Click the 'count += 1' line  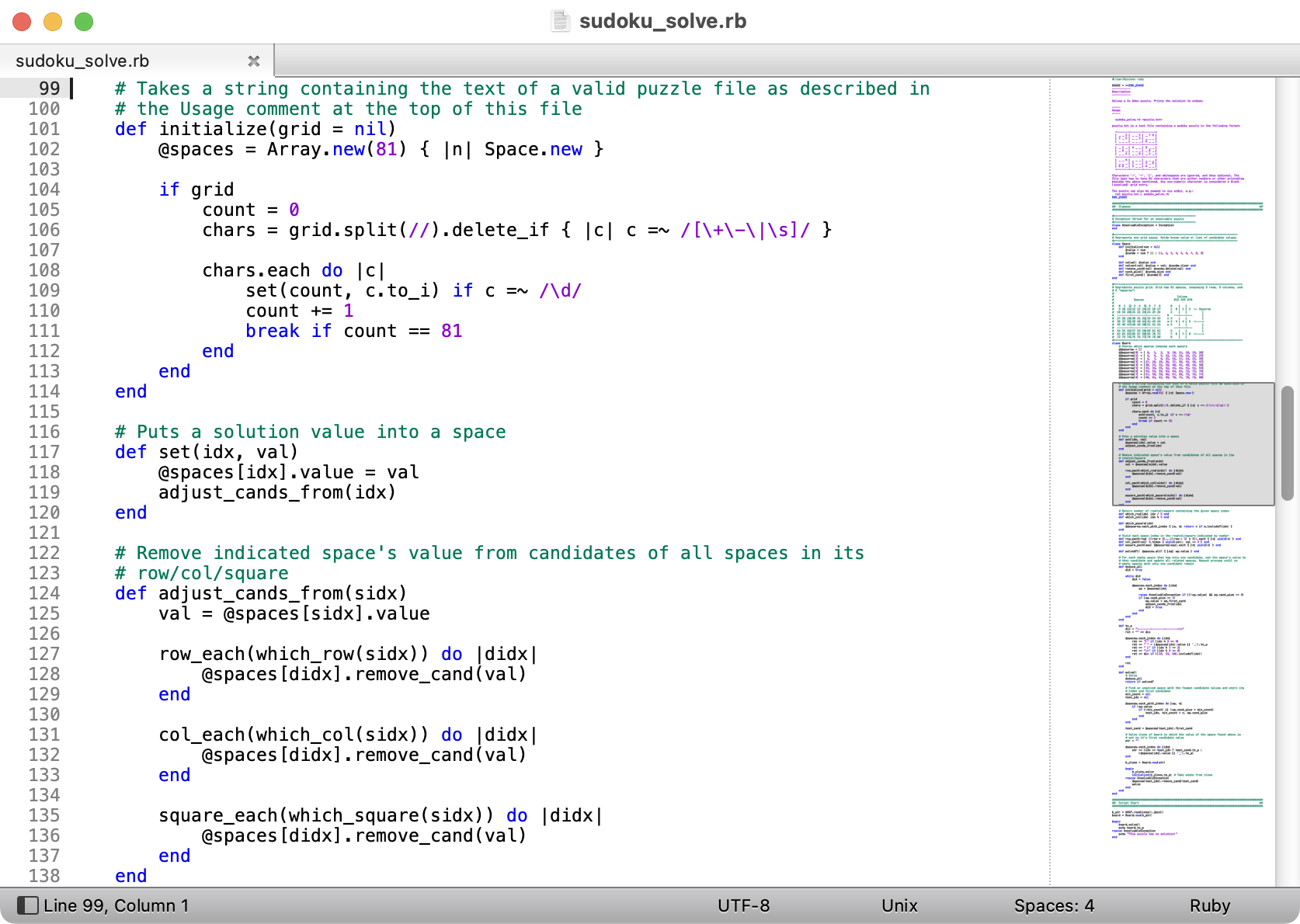click(300, 311)
